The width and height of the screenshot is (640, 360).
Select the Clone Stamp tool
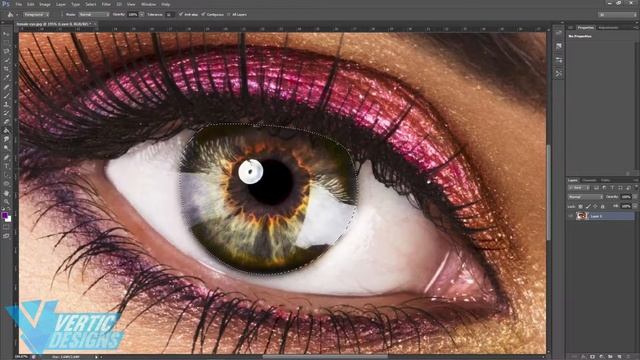pyautogui.click(x=6, y=104)
